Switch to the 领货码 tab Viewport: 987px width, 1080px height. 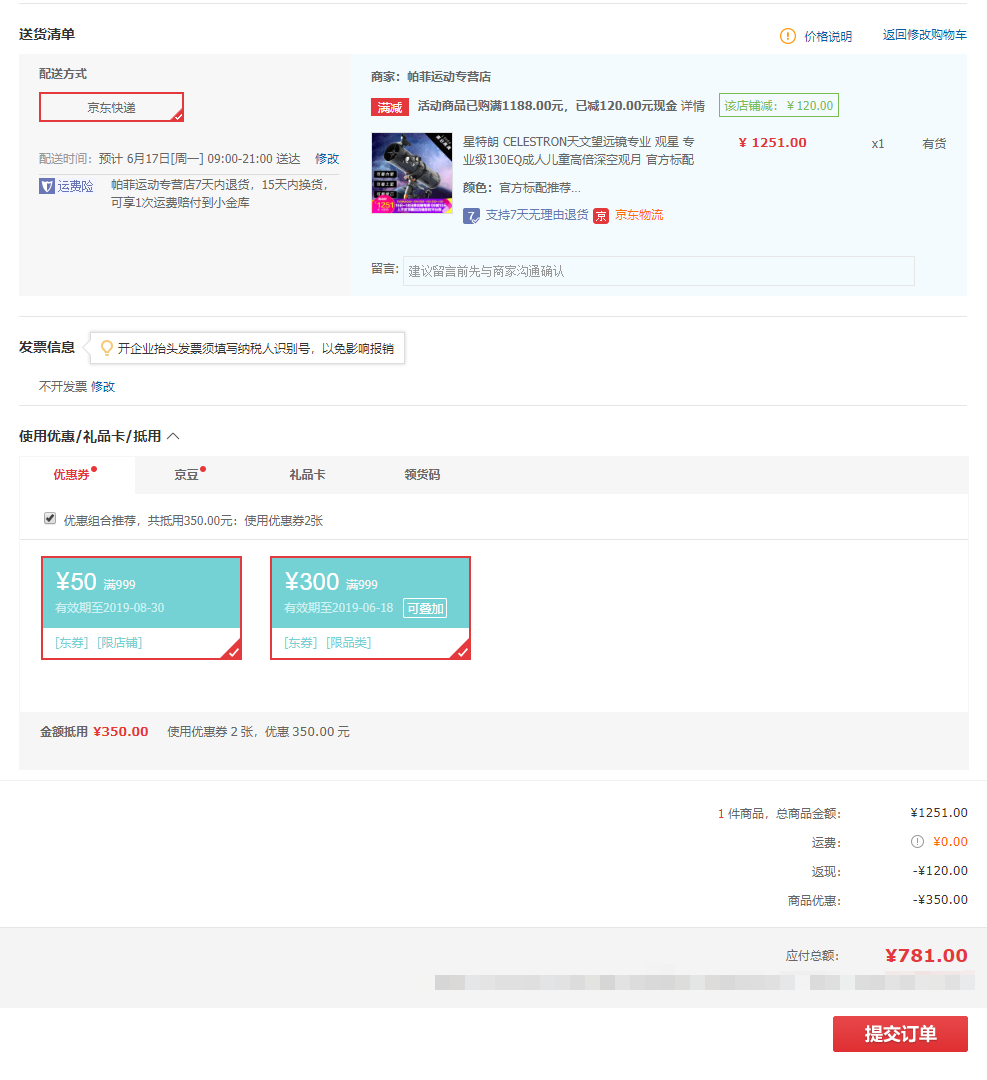click(x=422, y=475)
